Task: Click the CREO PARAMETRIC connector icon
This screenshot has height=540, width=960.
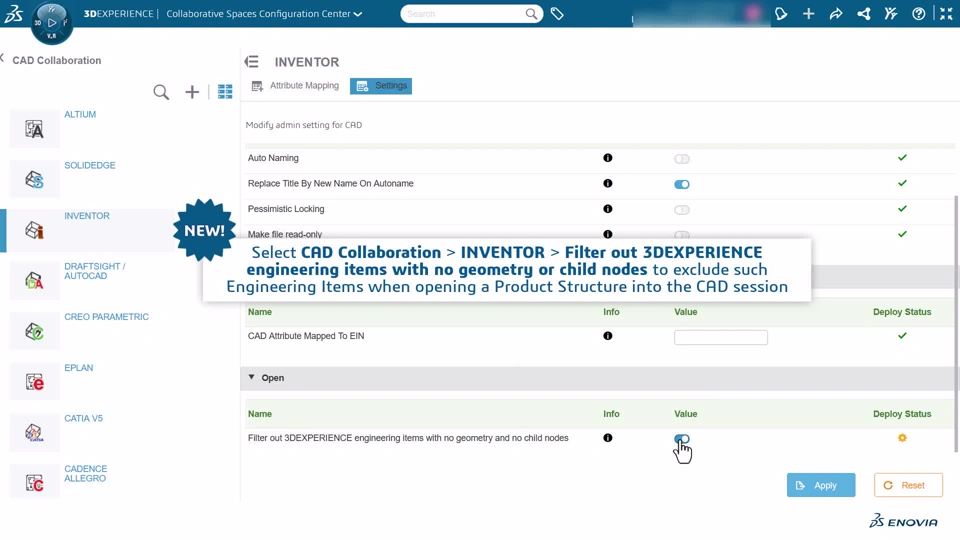Action: pyautogui.click(x=34, y=331)
